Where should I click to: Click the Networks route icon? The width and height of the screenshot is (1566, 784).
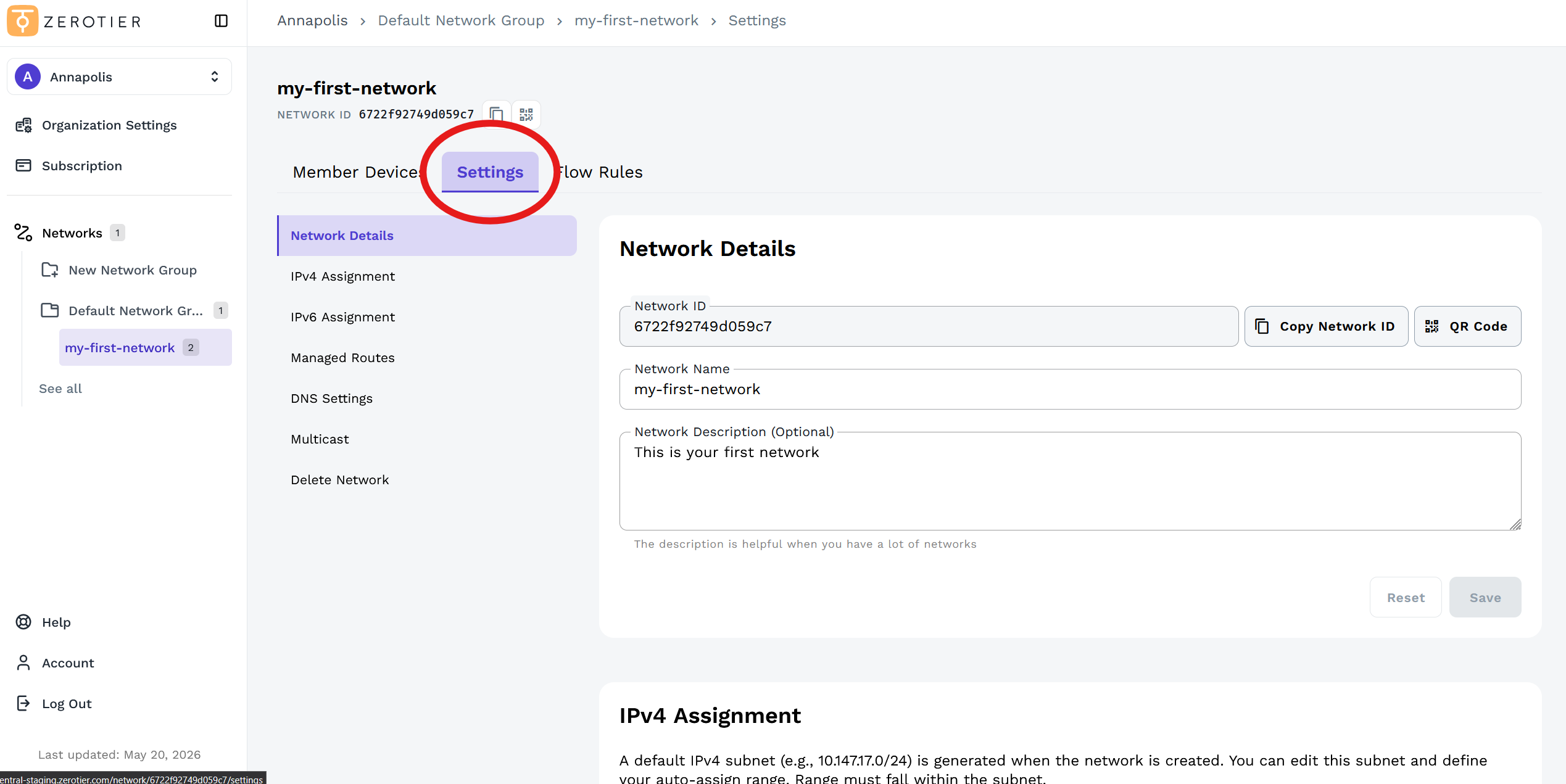[23, 233]
